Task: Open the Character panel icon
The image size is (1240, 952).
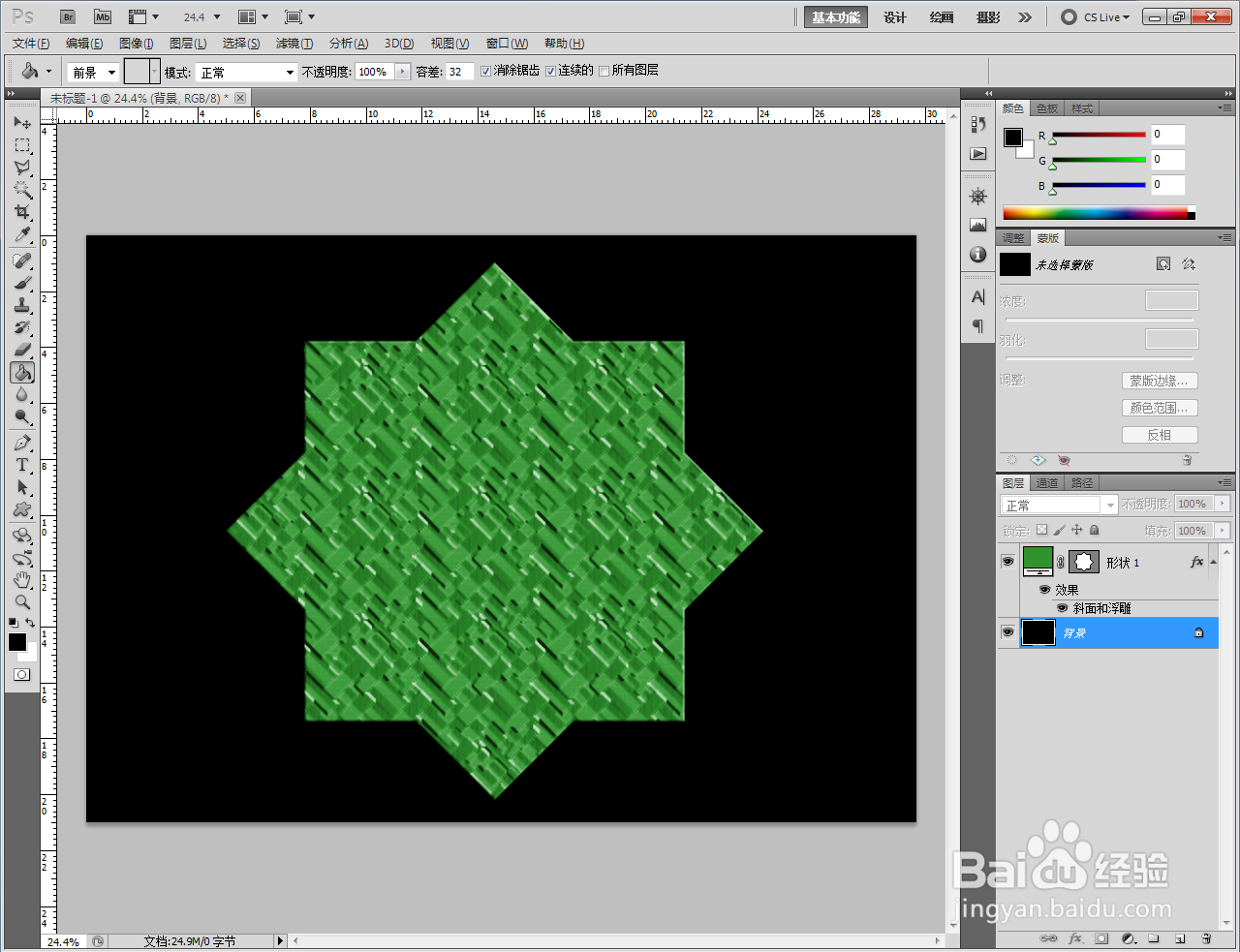Action: (978, 296)
